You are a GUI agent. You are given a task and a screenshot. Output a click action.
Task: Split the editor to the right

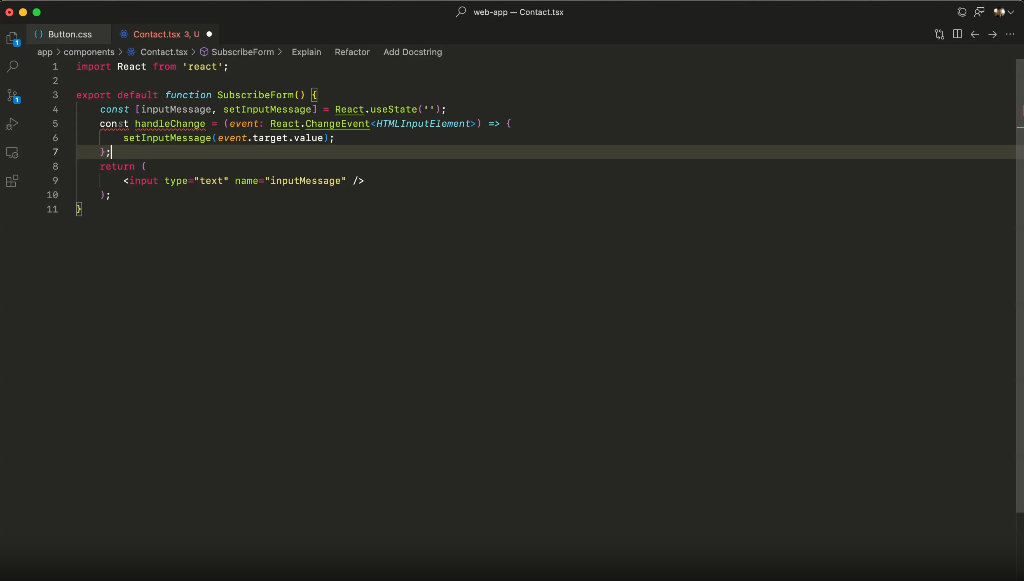958,34
